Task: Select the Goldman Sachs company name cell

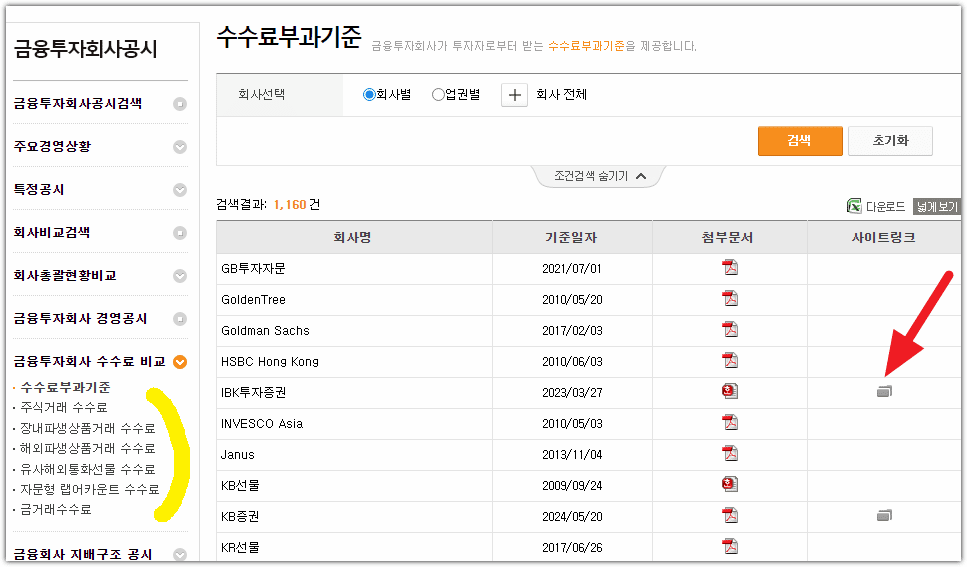Action: pos(354,331)
